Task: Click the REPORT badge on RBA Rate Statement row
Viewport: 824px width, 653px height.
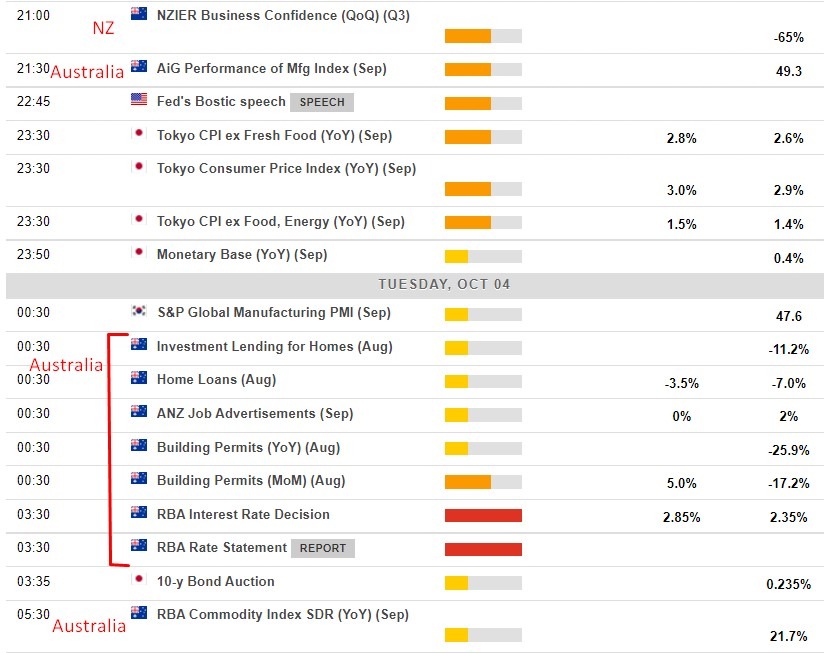Action: [x=324, y=547]
